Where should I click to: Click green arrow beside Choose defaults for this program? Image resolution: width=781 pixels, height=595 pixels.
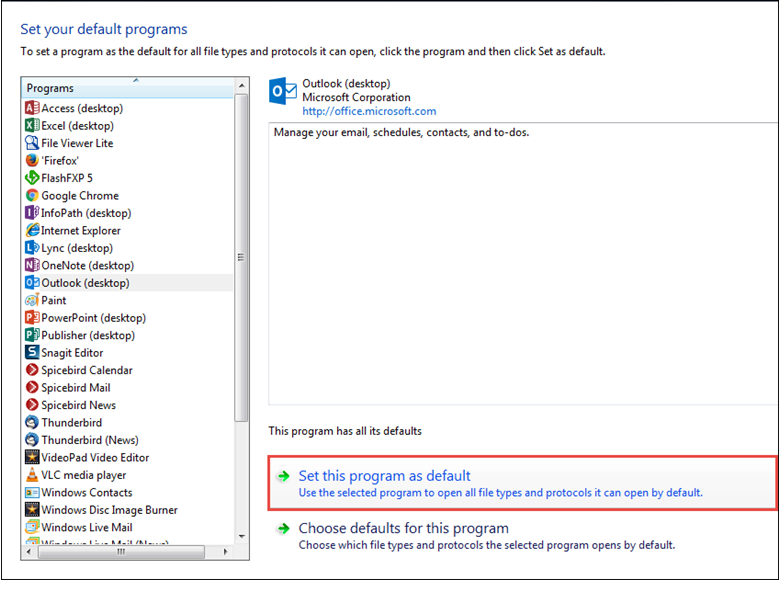point(283,528)
